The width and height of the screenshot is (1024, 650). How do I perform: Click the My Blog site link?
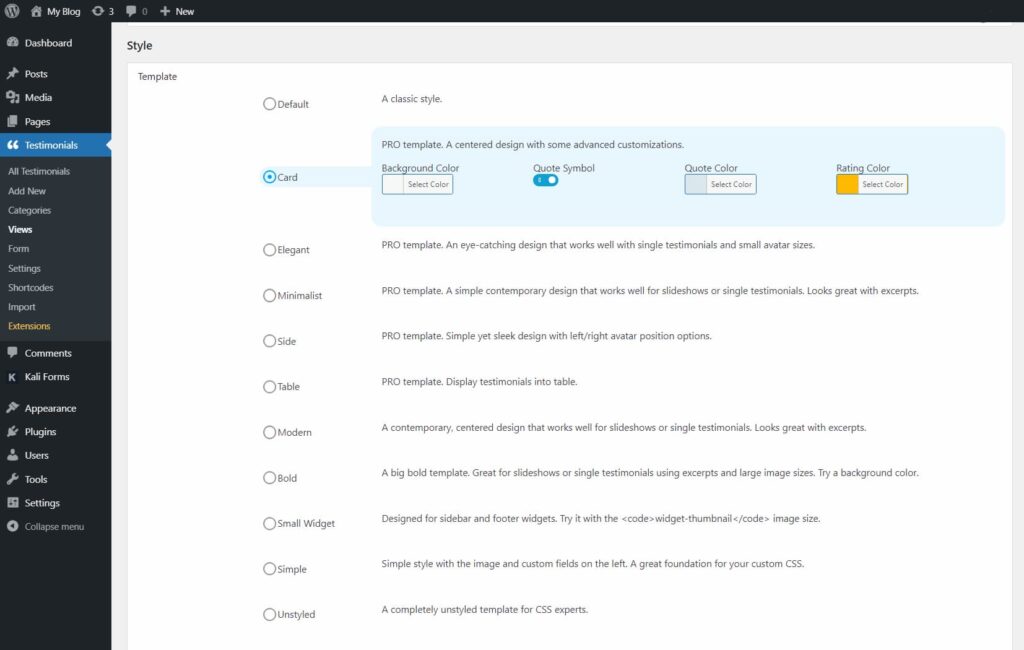63,11
